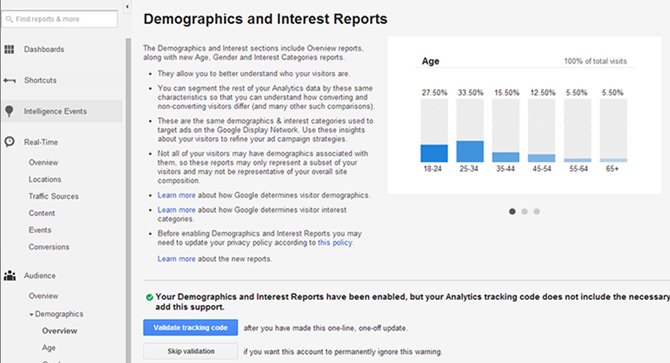Viewport: 670px width, 363px height.
Task: Open Learn more about visitor demographics
Action: (176, 195)
